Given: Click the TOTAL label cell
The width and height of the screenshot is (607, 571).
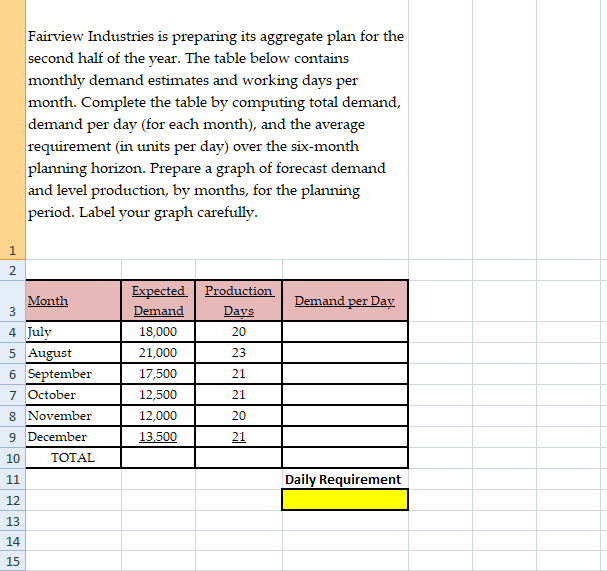Looking at the screenshot, I should pyautogui.click(x=73, y=458).
